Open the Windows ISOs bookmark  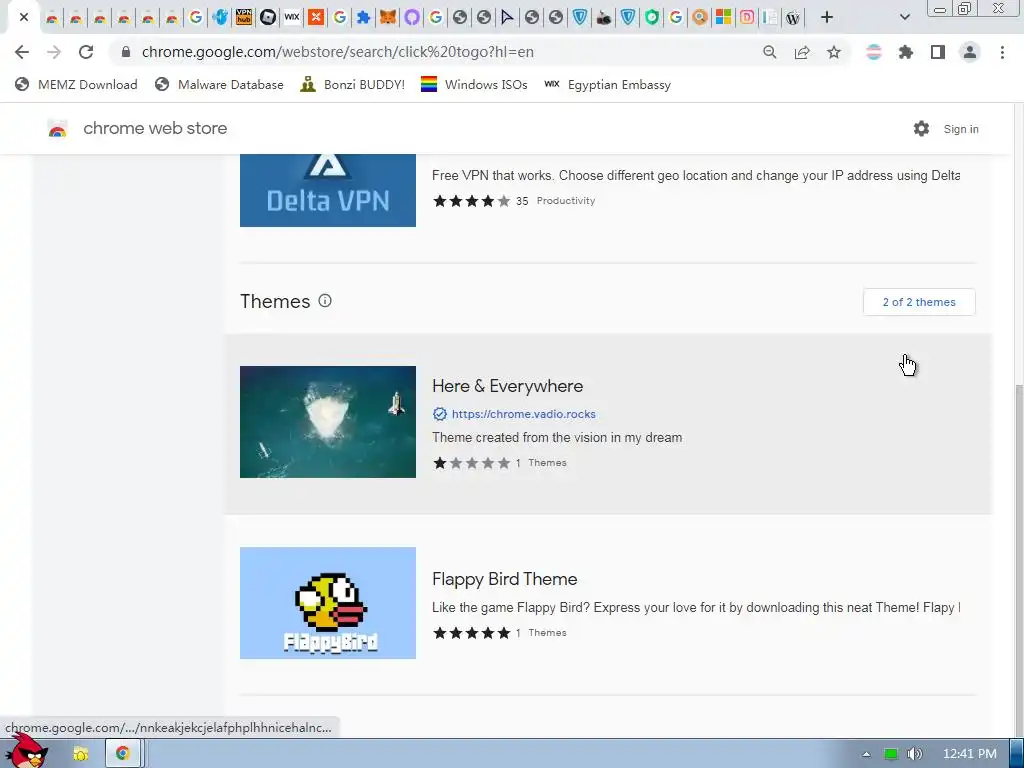tap(474, 85)
